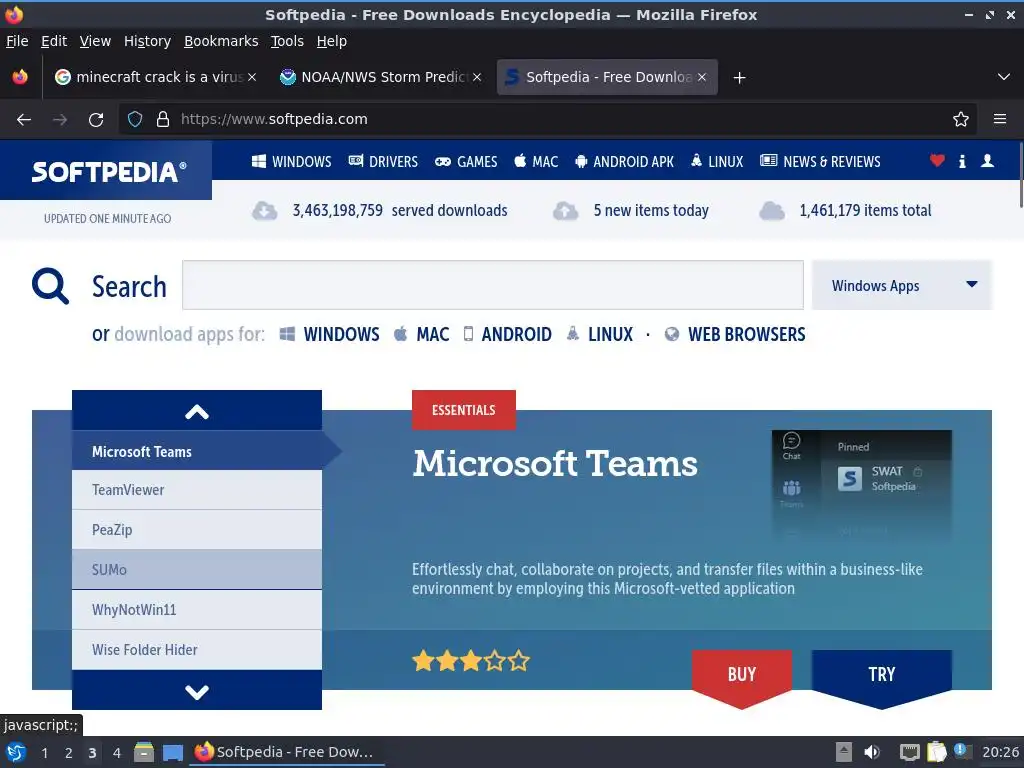Click the Softpedia search input field

click(x=493, y=285)
